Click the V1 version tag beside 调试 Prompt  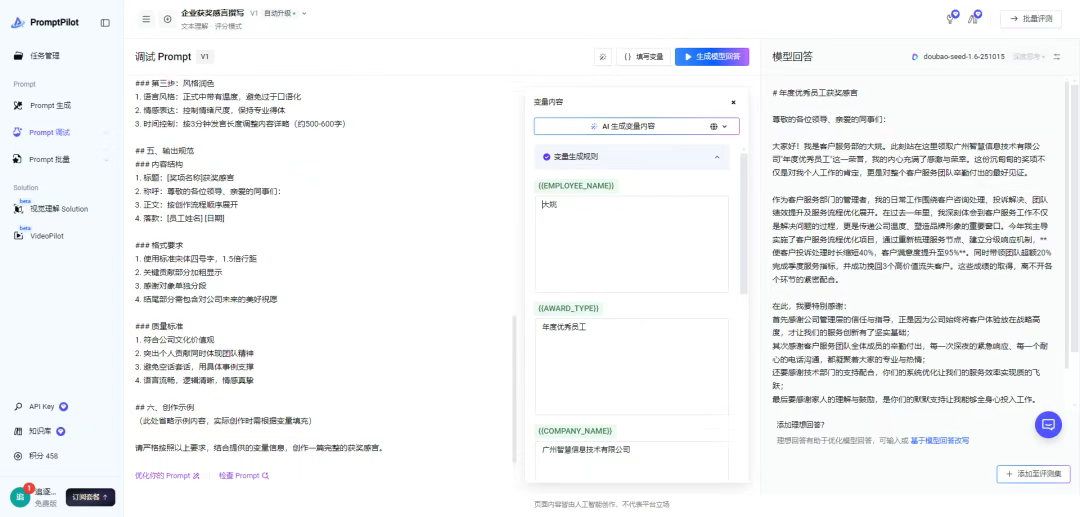(205, 56)
